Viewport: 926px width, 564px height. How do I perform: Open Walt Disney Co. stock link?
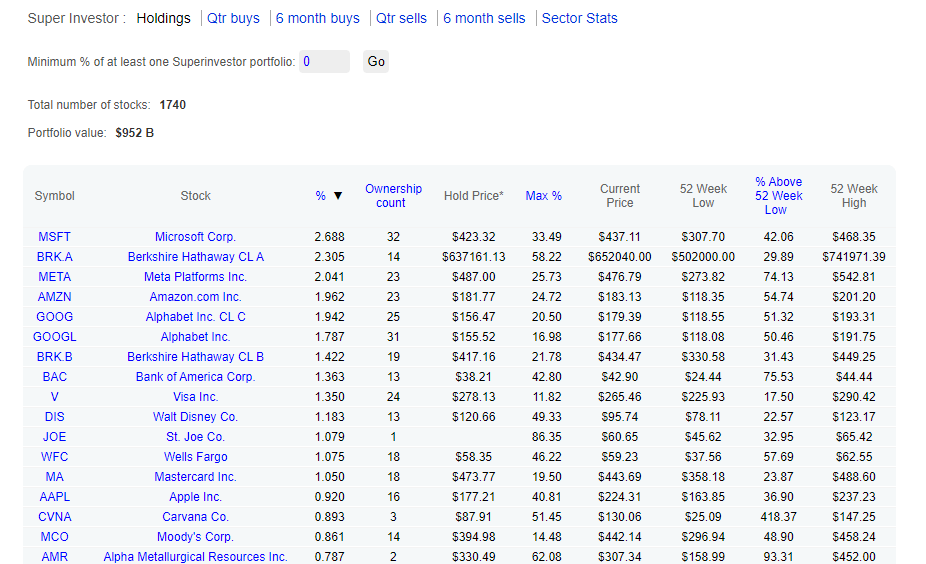195,417
